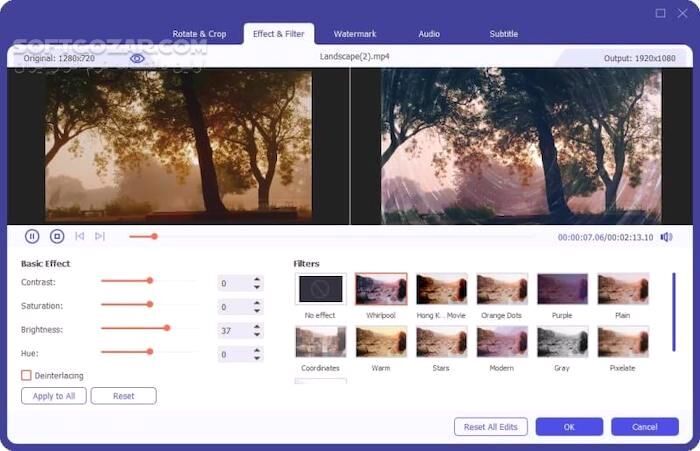
Task: Choose the Orange Dots filter
Action: (x=502, y=289)
